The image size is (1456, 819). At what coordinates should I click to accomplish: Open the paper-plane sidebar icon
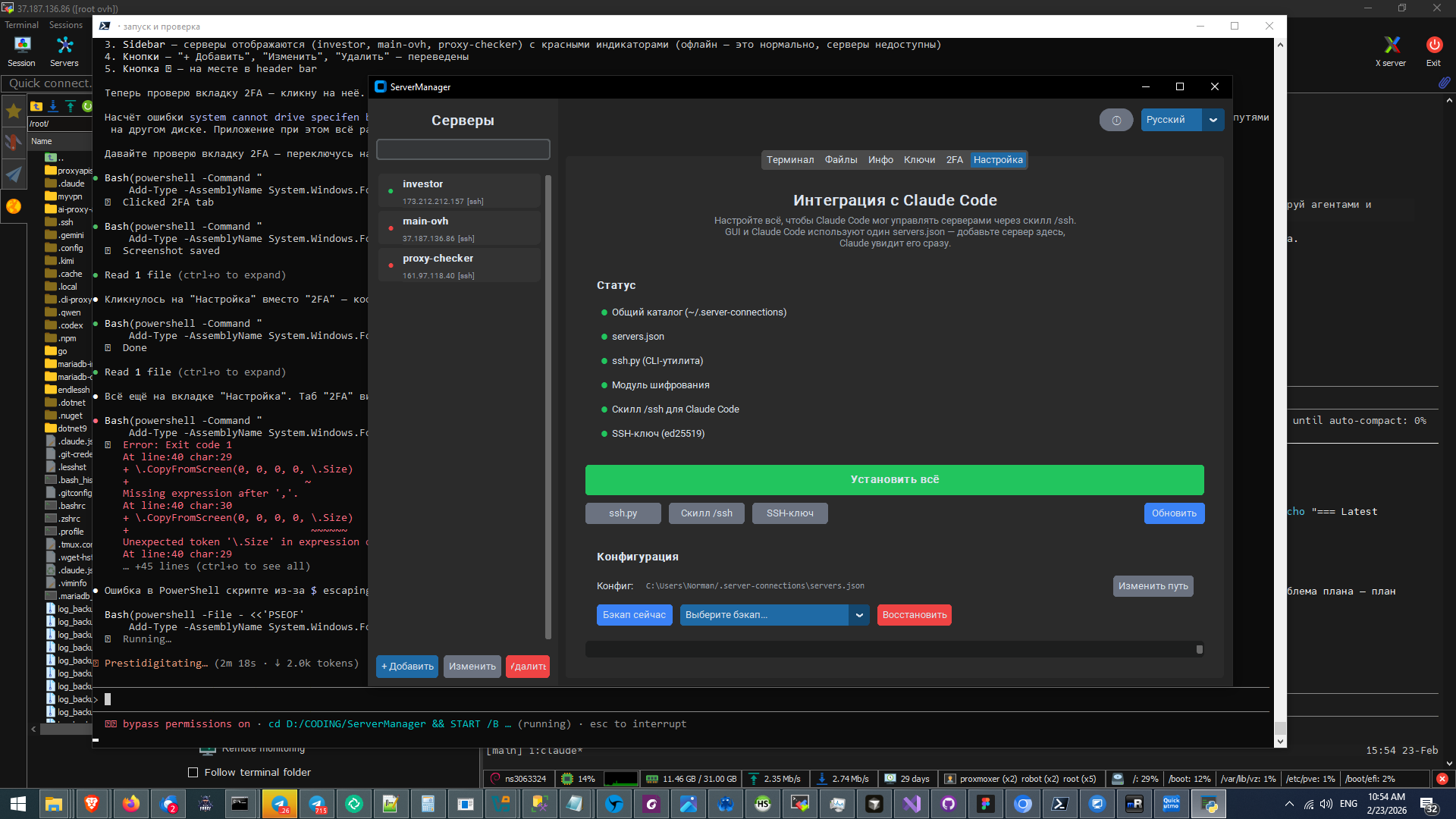[14, 175]
